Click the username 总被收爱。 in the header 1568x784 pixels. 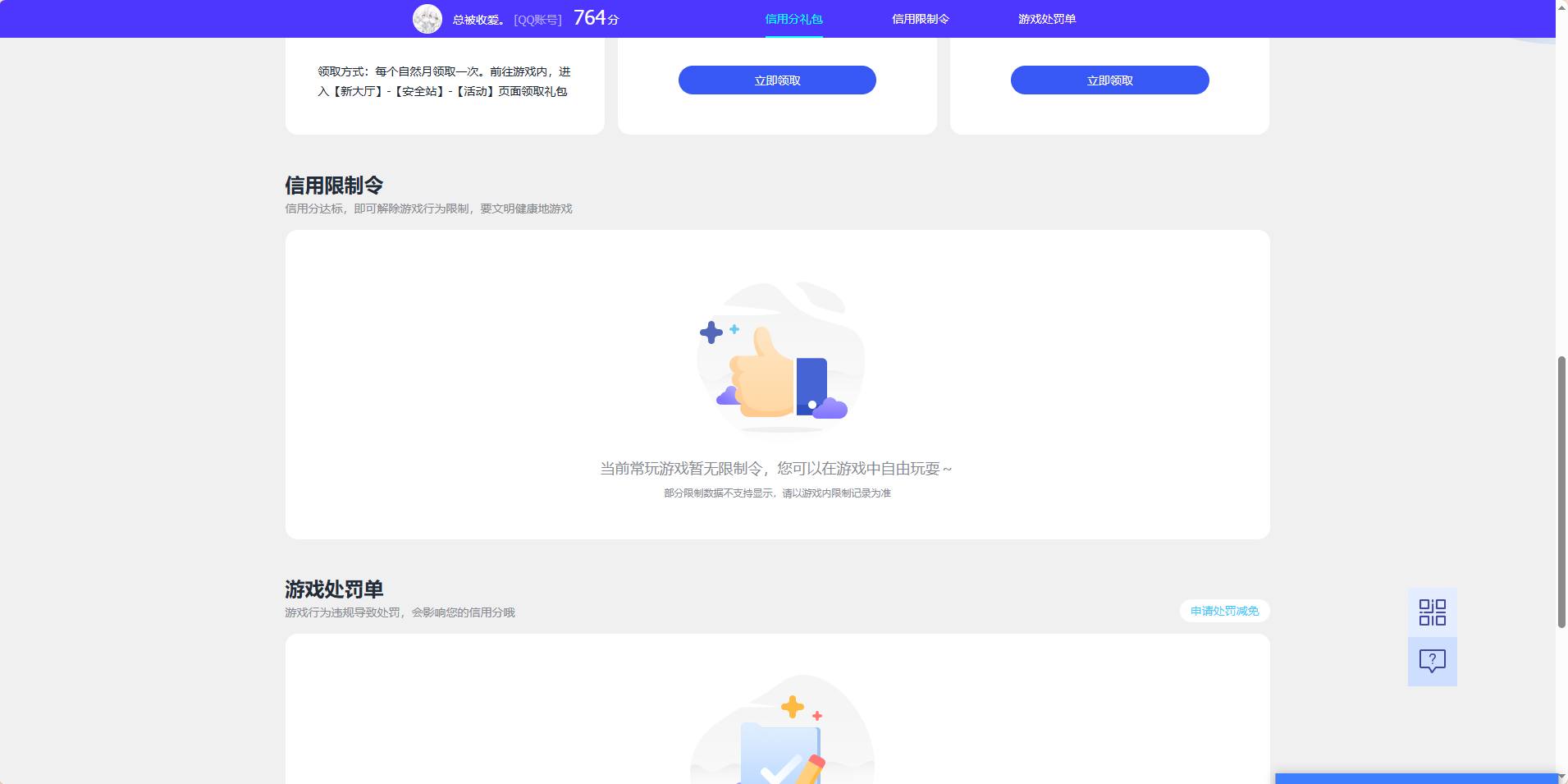pos(478,20)
